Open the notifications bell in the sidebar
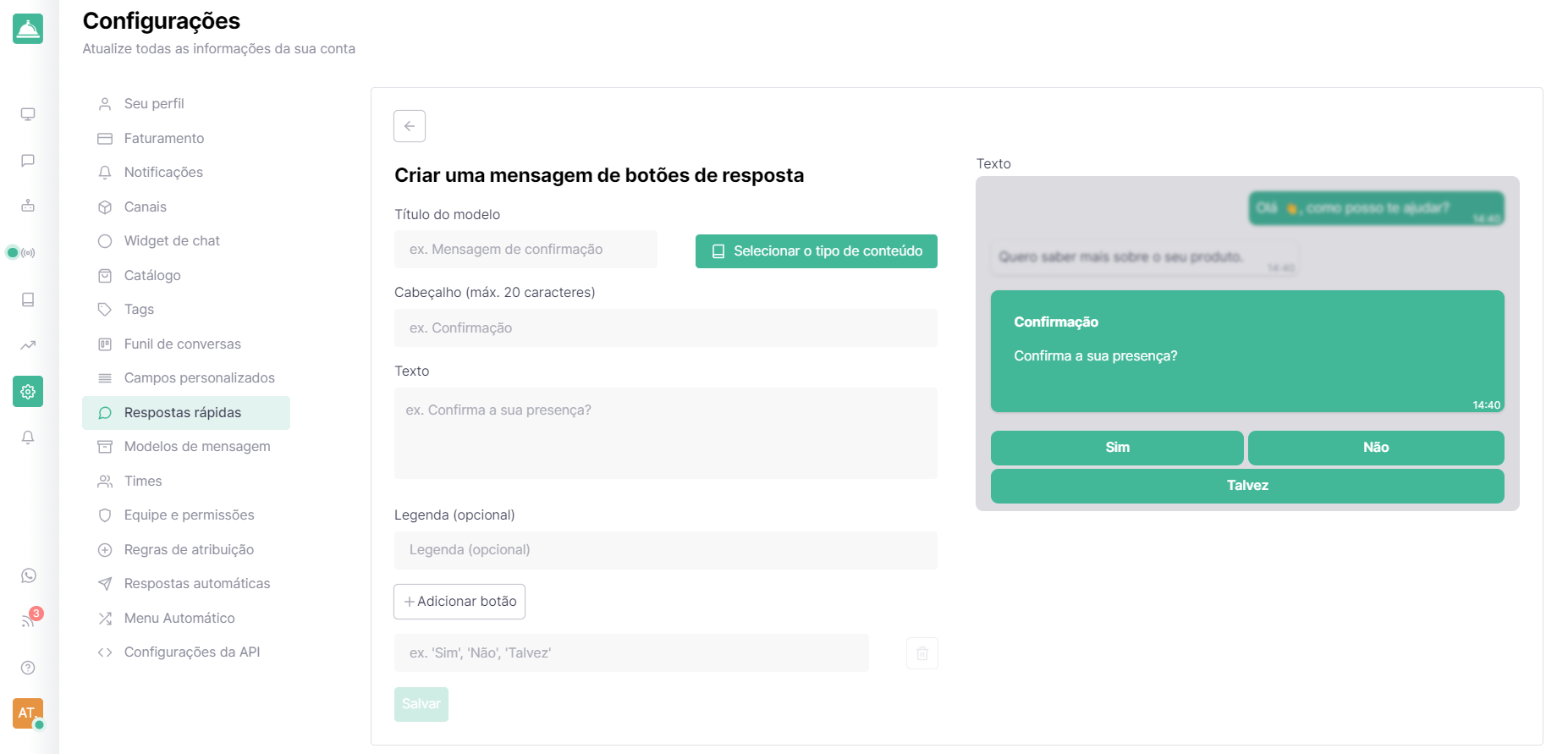 pyautogui.click(x=28, y=438)
